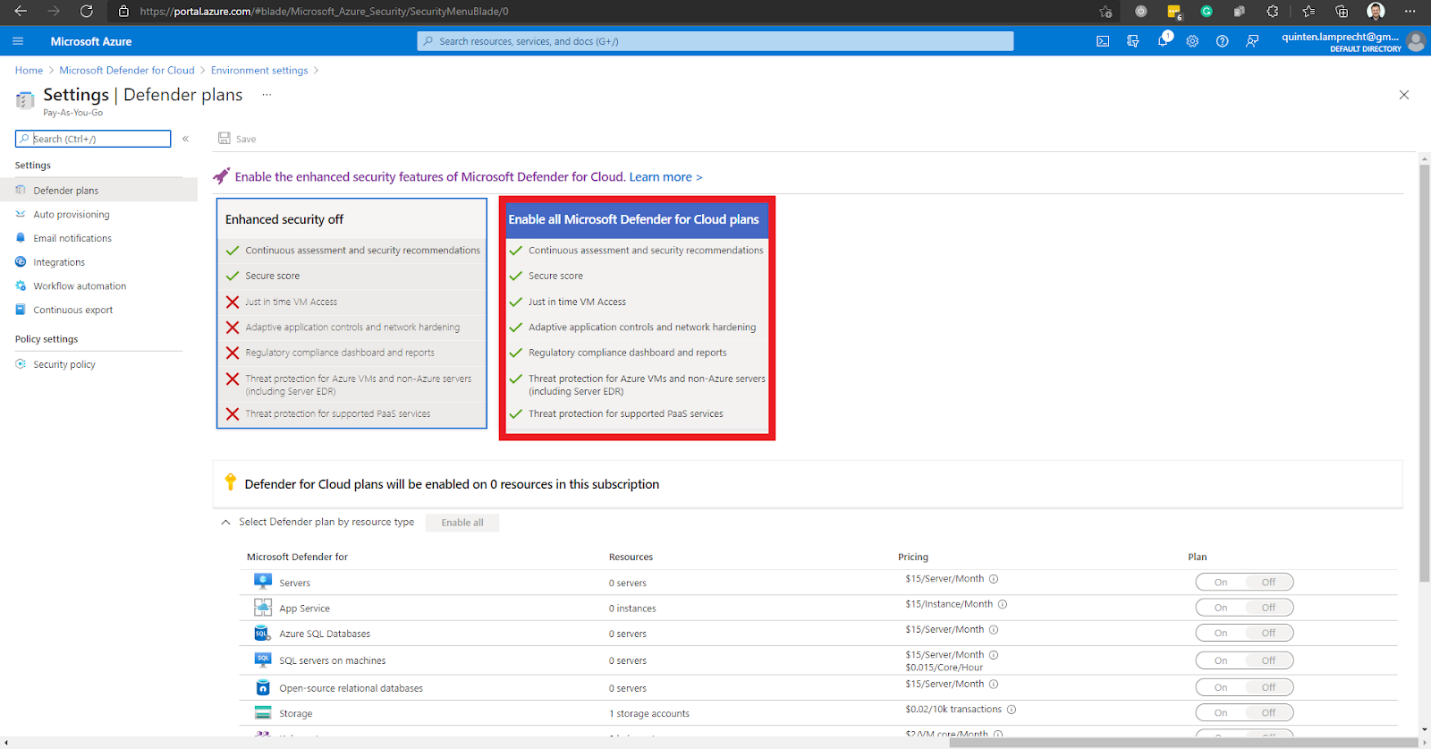1431x749 pixels.
Task: Click the App Service plan icon
Action: [263, 608]
